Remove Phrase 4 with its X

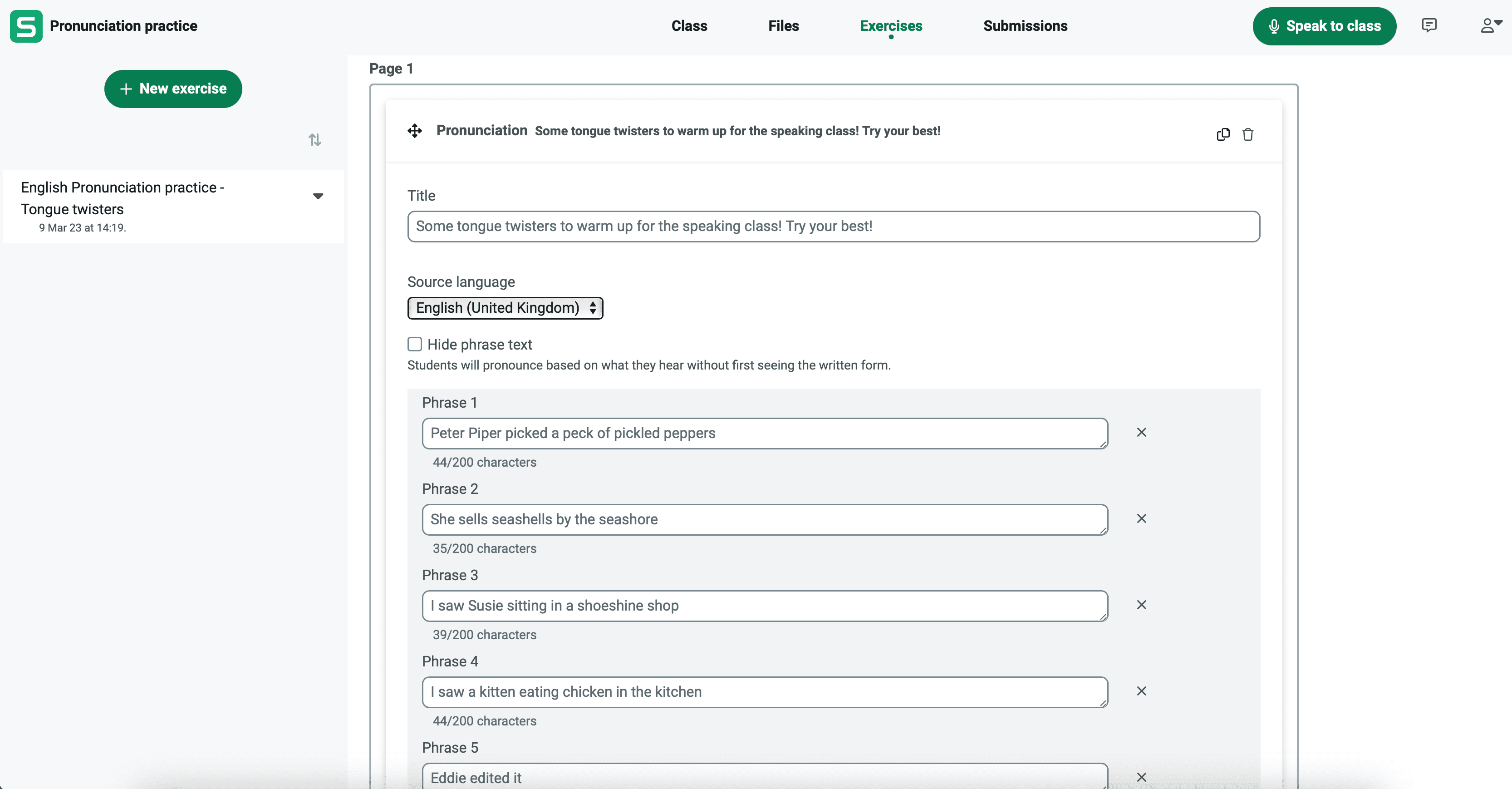(x=1142, y=691)
